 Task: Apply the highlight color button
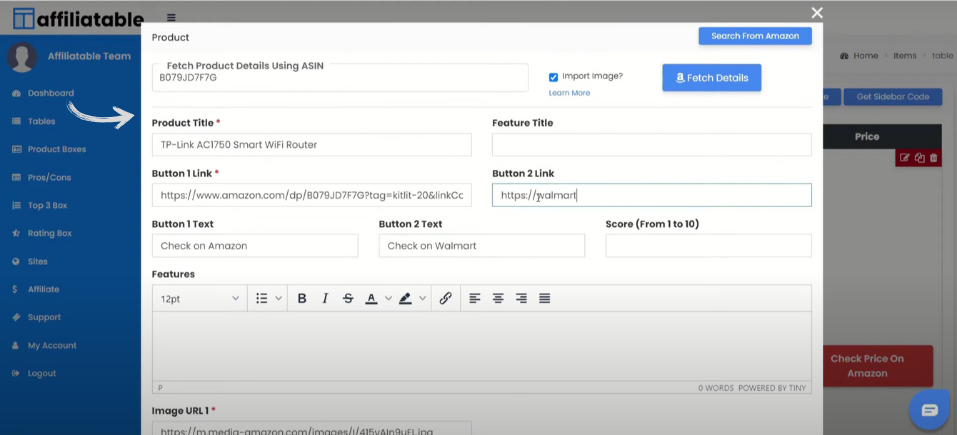coord(405,298)
